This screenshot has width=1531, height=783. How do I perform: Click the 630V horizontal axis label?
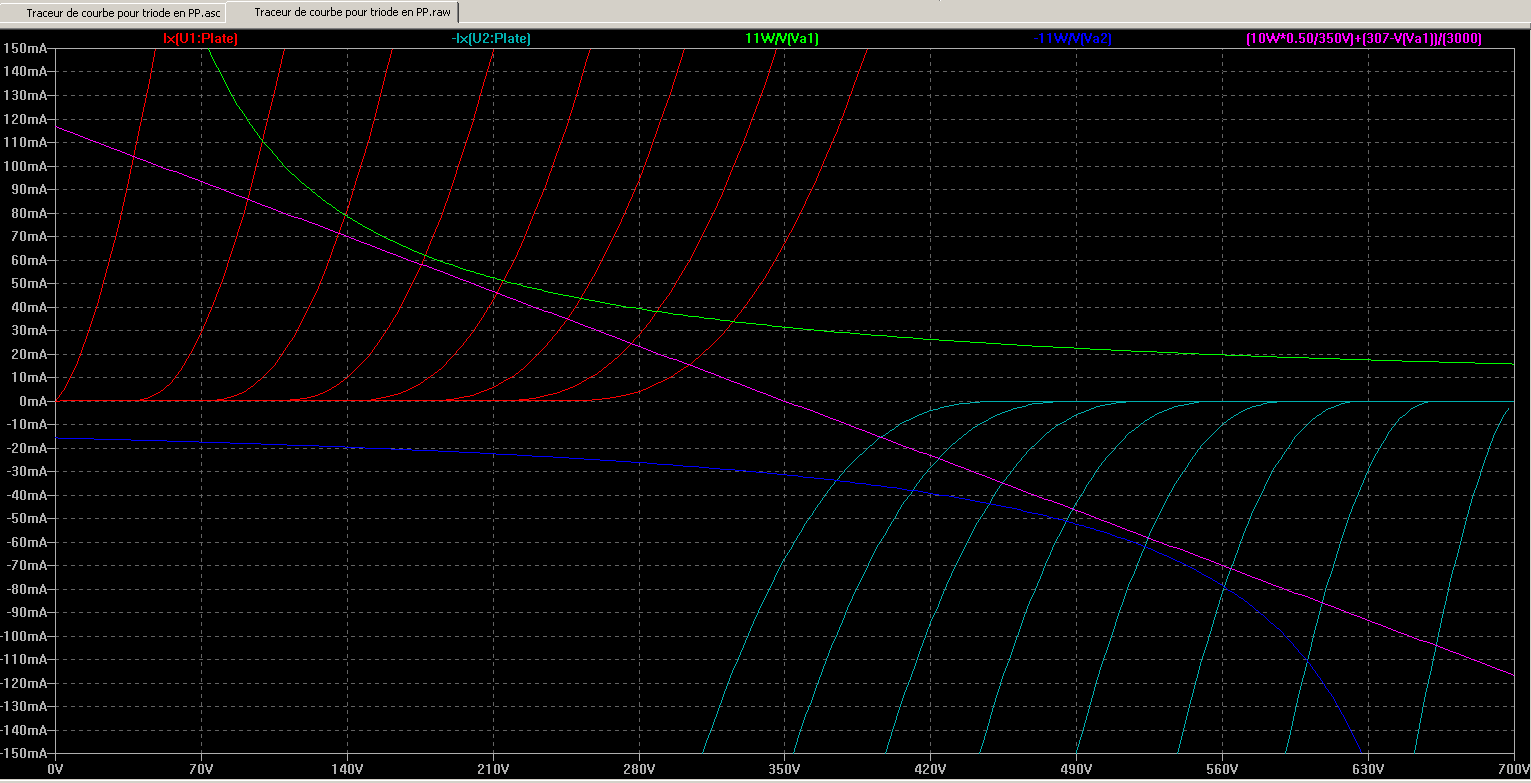click(x=1368, y=769)
